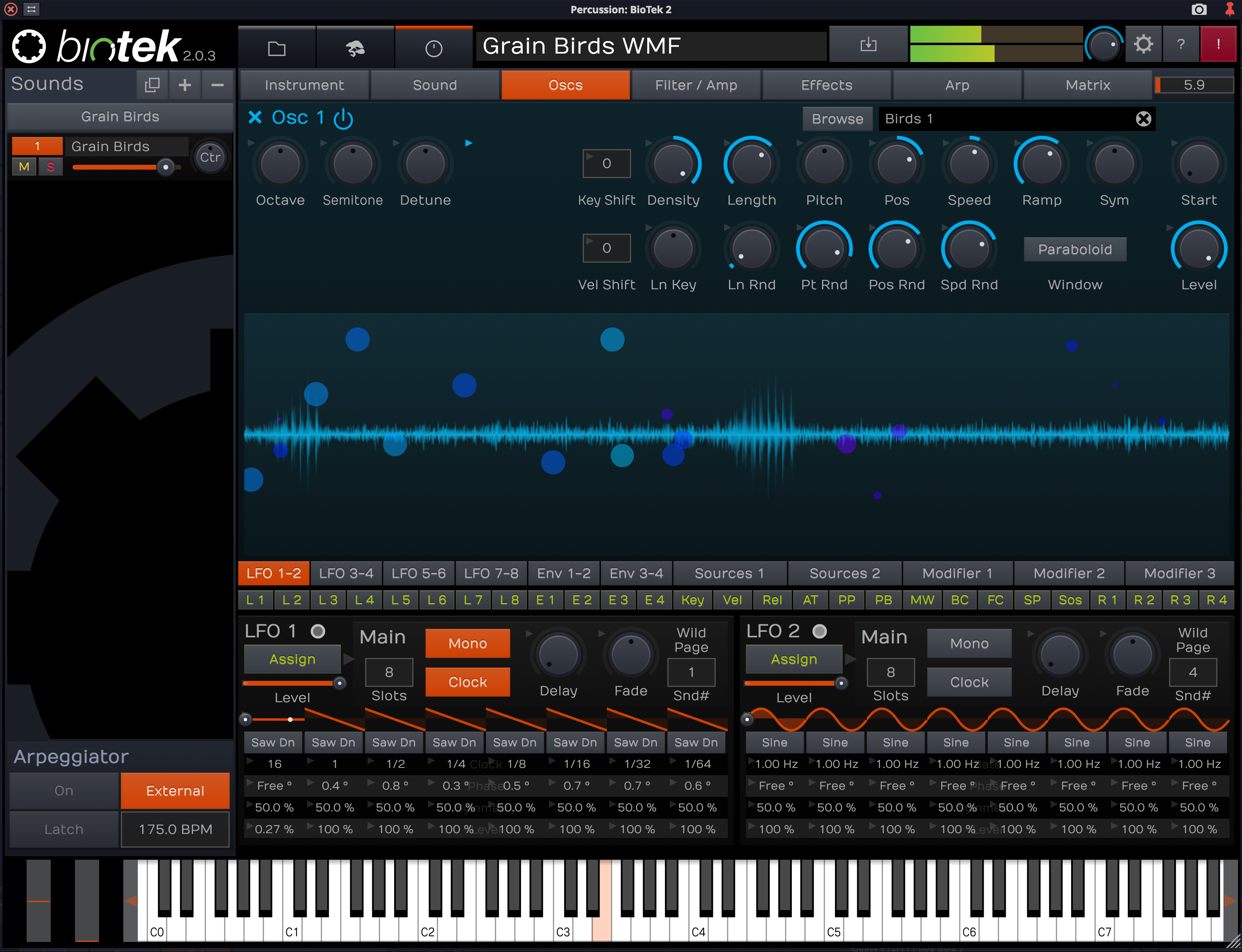Screen dimensions: 1242x952
Task: Click the 175.0 BPM tempo field
Action: coord(175,829)
